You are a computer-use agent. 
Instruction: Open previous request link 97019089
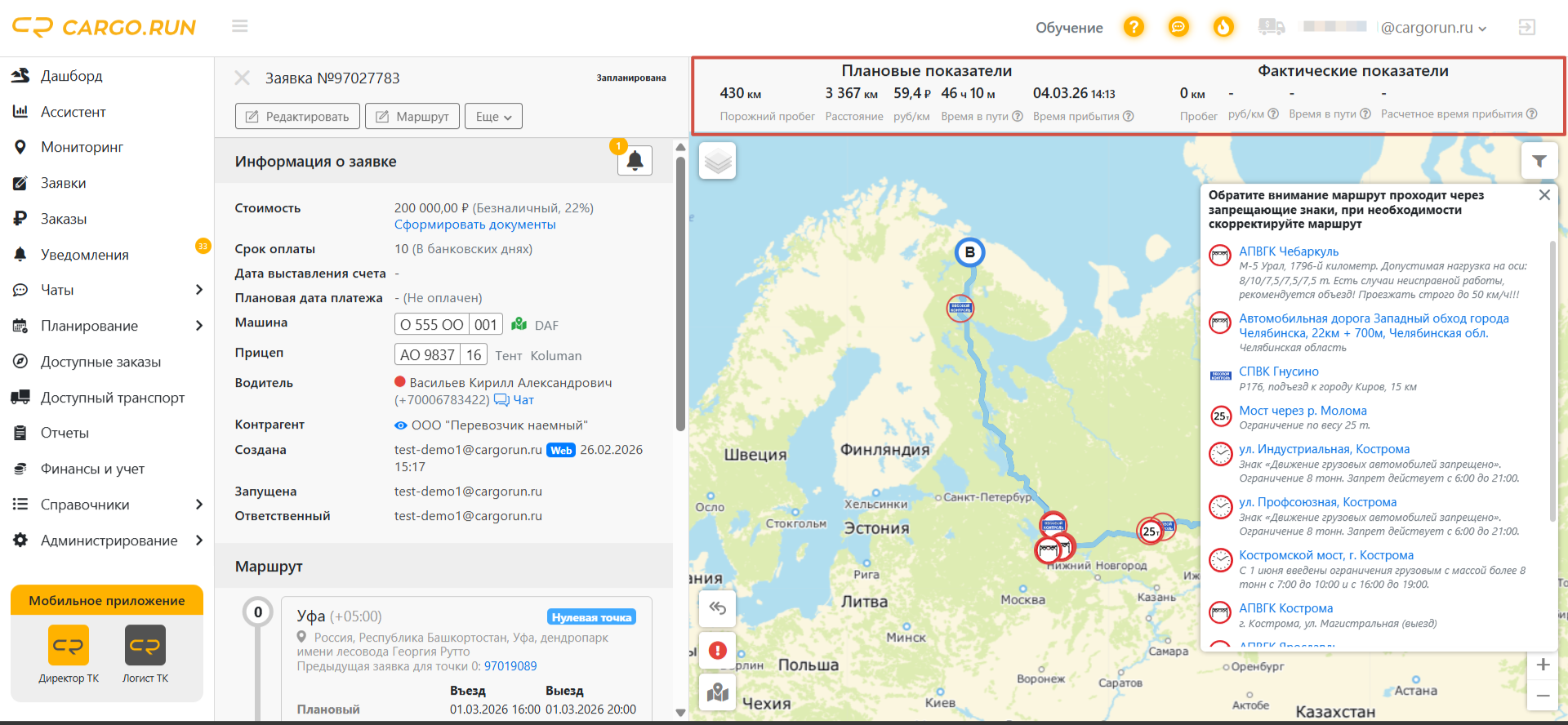pos(510,666)
